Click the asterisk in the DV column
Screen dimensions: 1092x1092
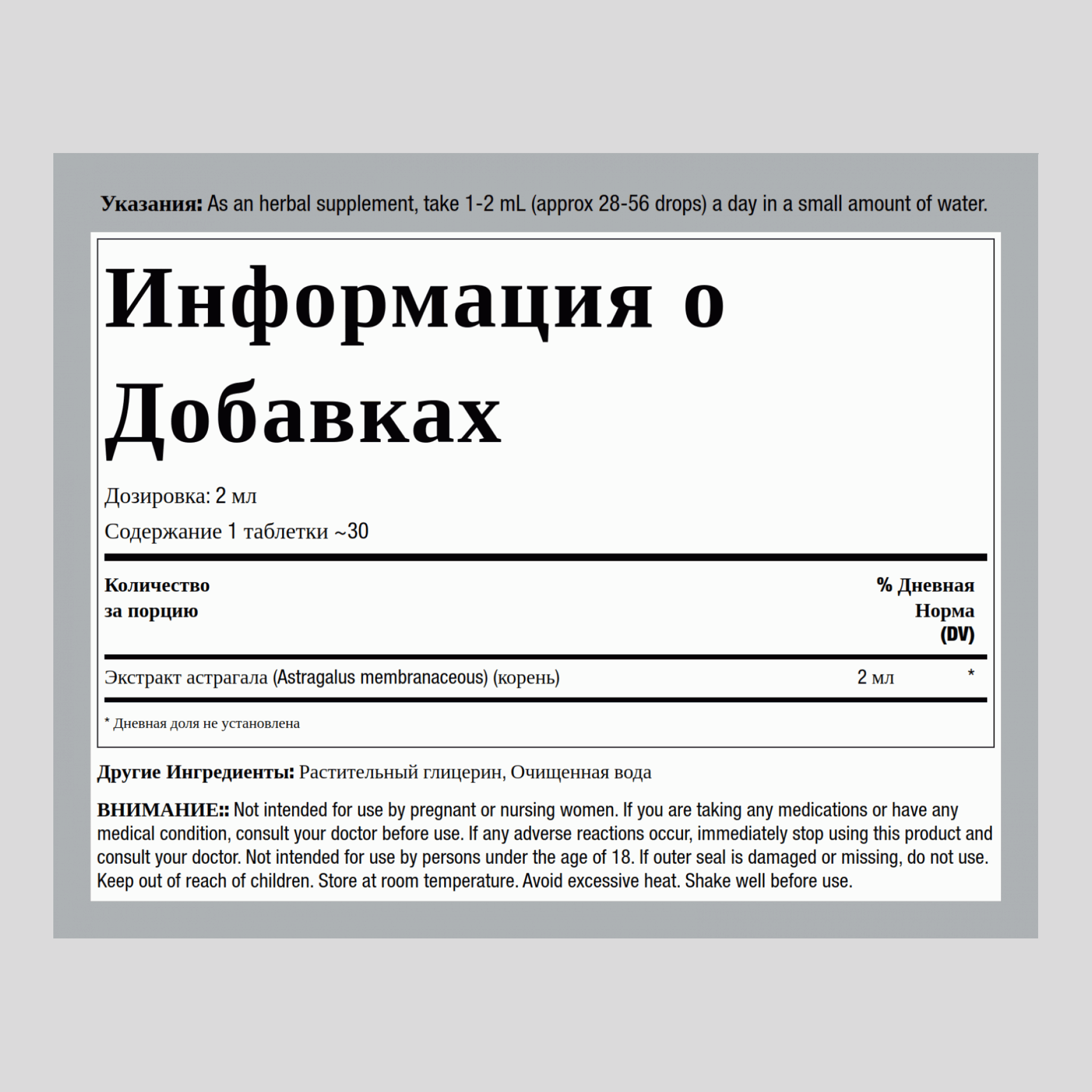pyautogui.click(x=971, y=673)
